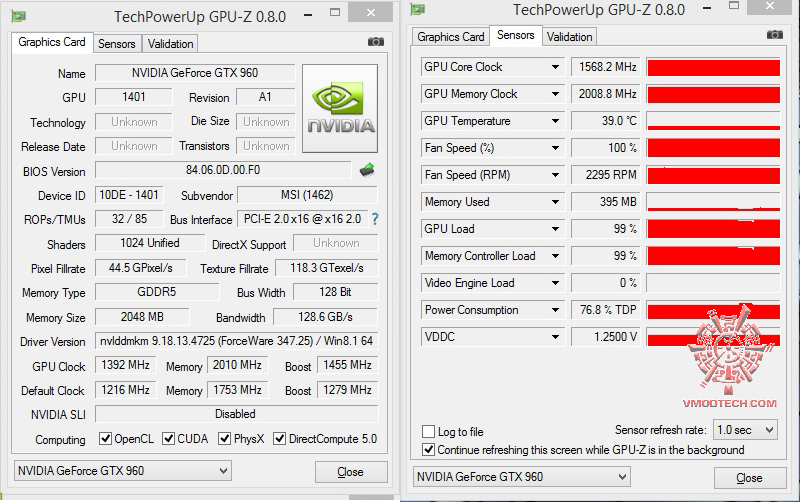
Task: Save BIOS using the chip icon next to BIOS Version
Action: tap(367, 170)
